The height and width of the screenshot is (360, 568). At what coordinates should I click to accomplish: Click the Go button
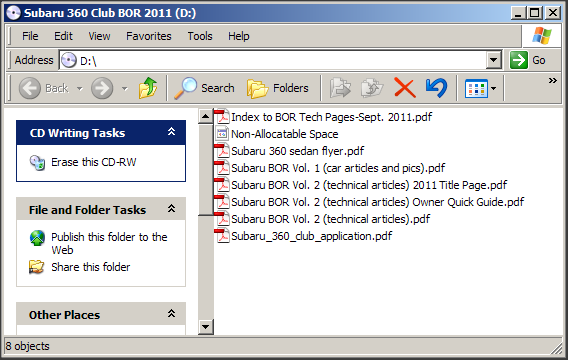pyautogui.click(x=527, y=60)
